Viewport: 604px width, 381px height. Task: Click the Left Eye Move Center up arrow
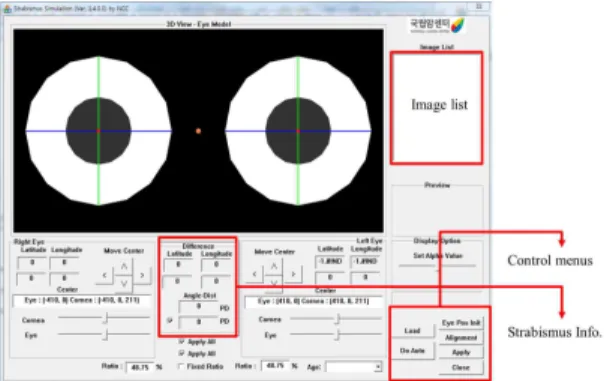pyautogui.click(x=273, y=266)
